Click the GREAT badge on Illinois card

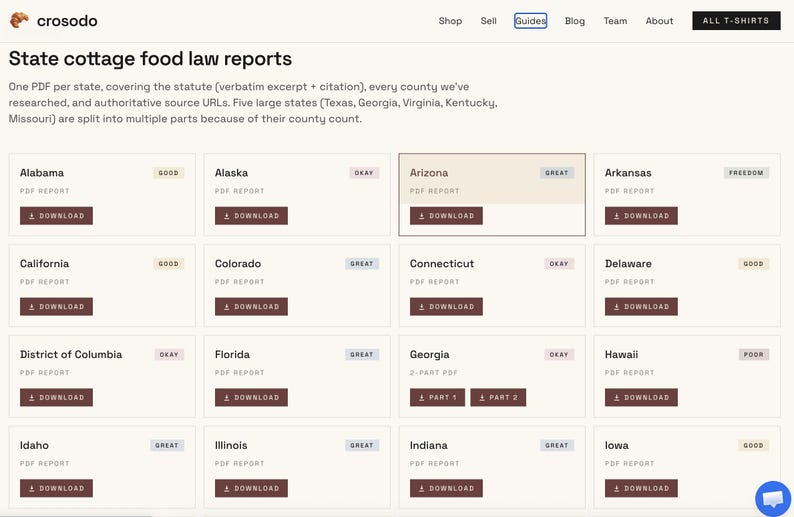coord(362,445)
